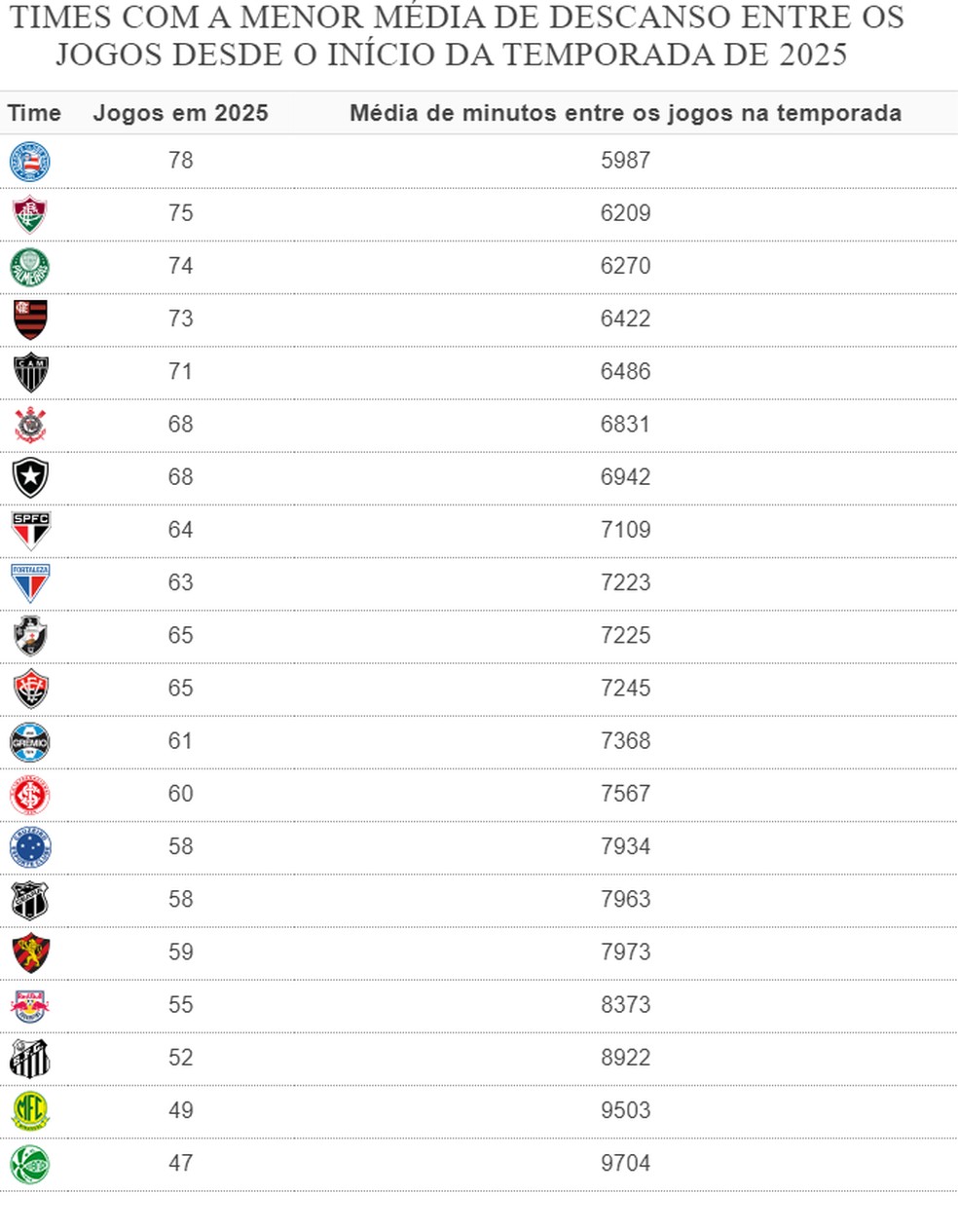Screen dimensions: 958x1232
Task: Click the Santos striped crest
Action: 29,1058
